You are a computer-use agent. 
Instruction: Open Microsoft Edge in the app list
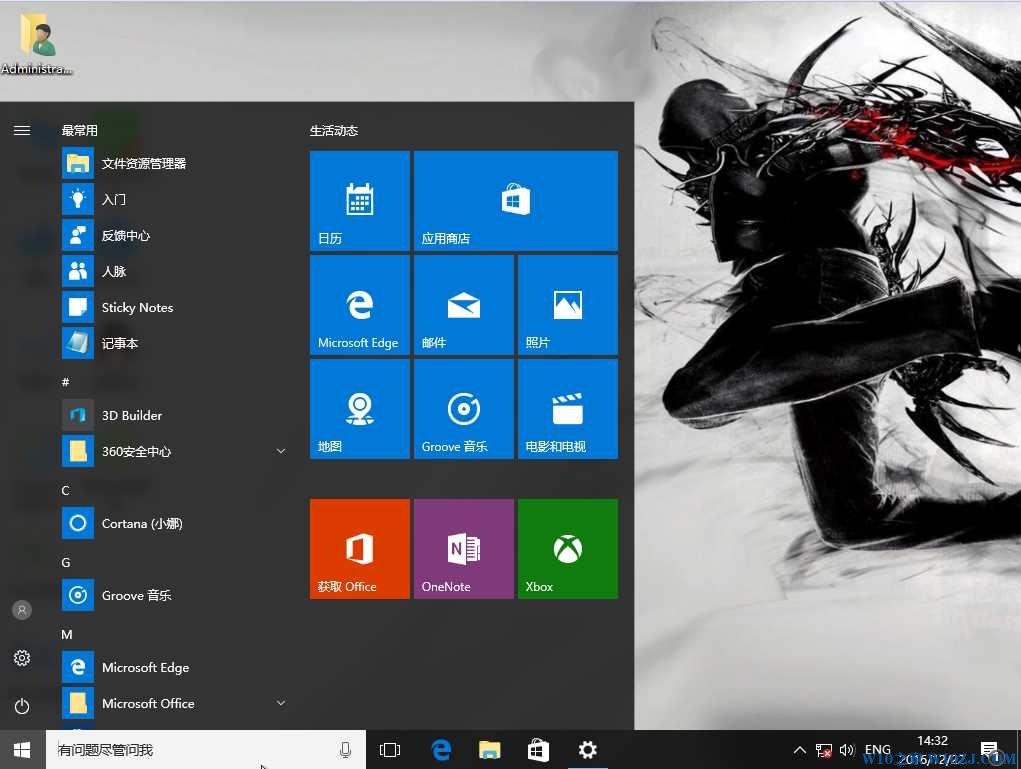175,667
